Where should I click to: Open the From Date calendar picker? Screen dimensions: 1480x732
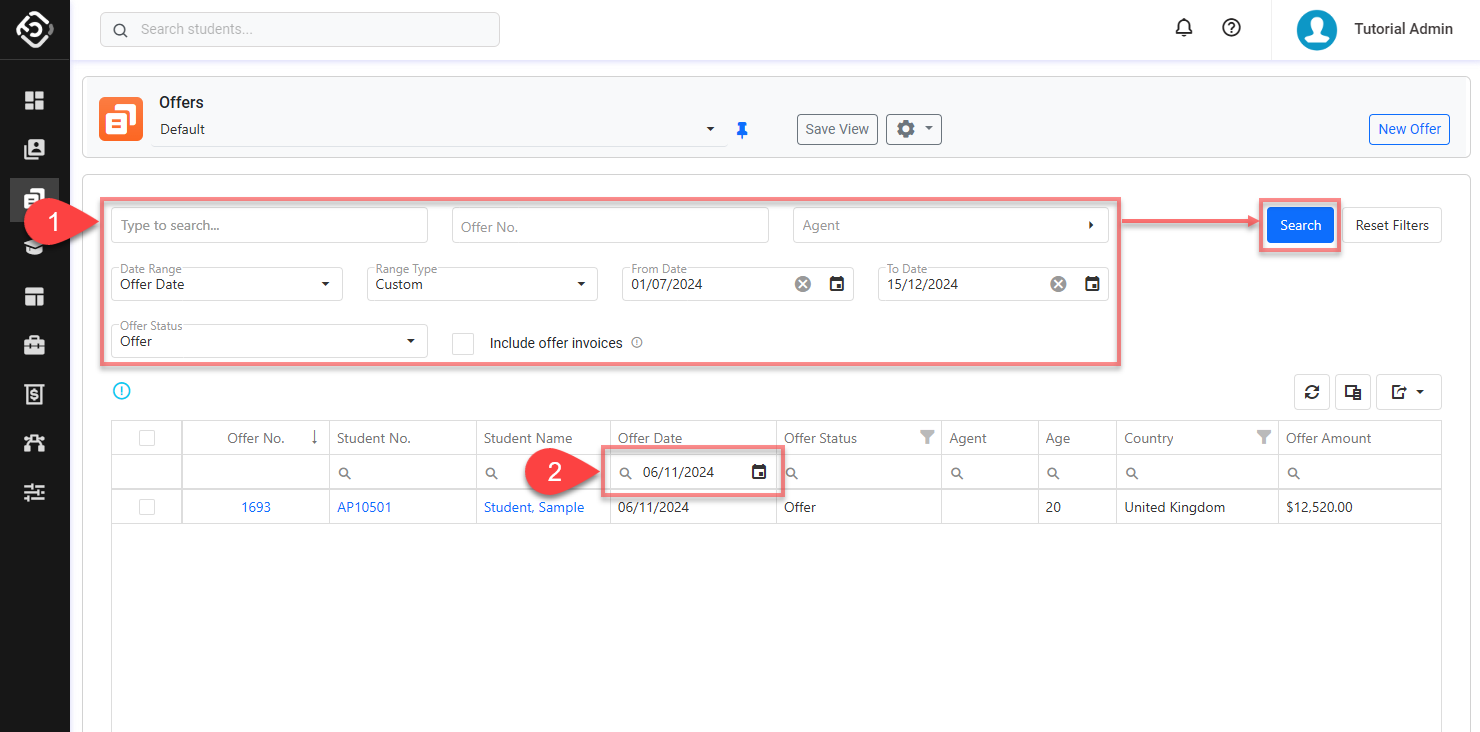coord(837,284)
